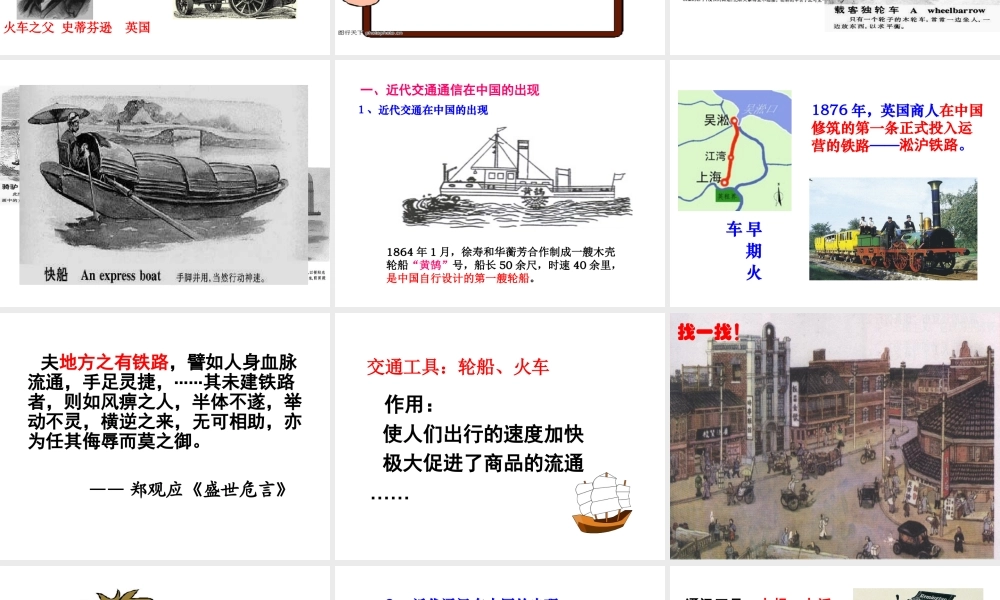
Task: Click the text 使人们出行的速度加快
Action: [x=483, y=434]
